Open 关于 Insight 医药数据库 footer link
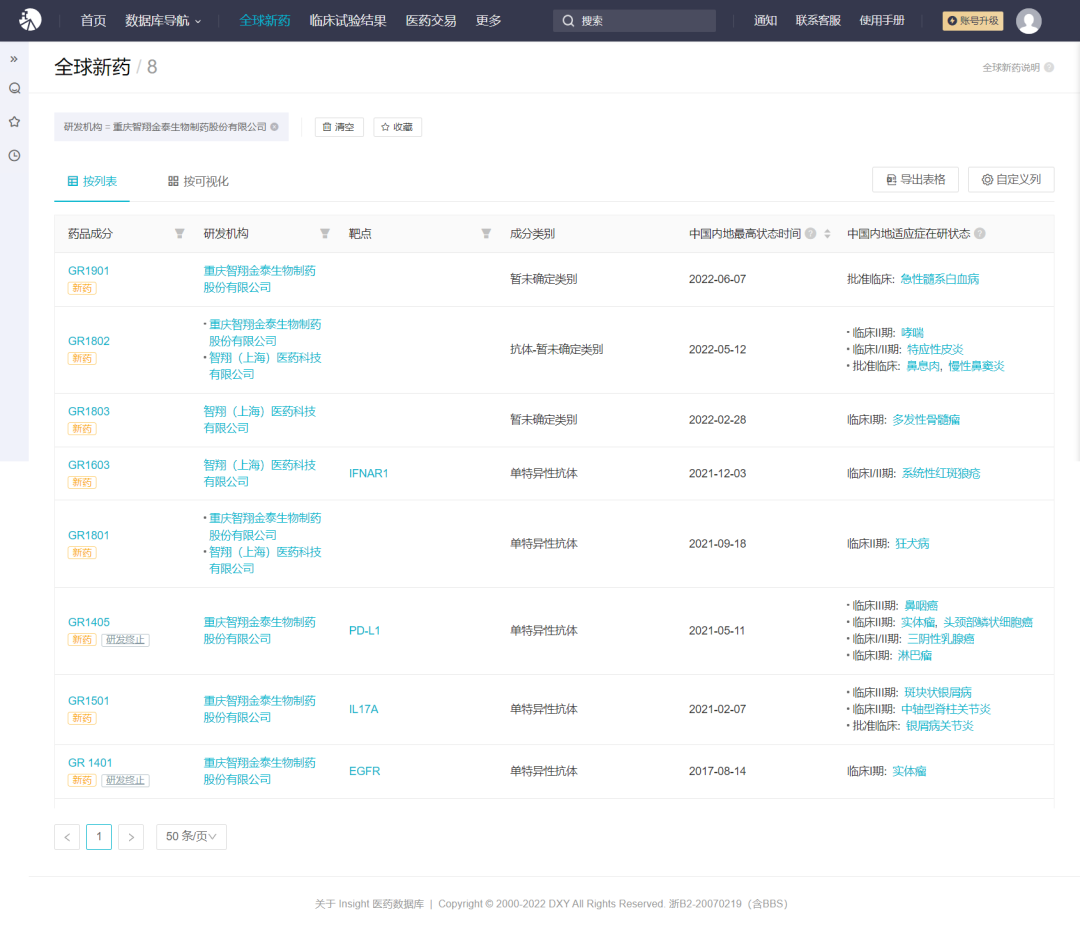 (369, 903)
